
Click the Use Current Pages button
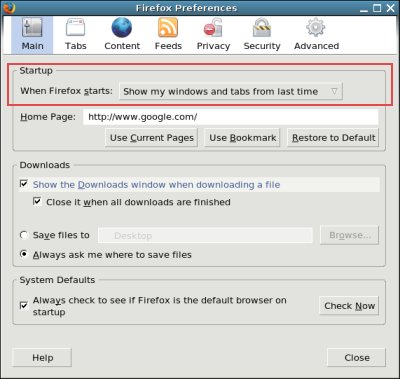click(x=152, y=138)
